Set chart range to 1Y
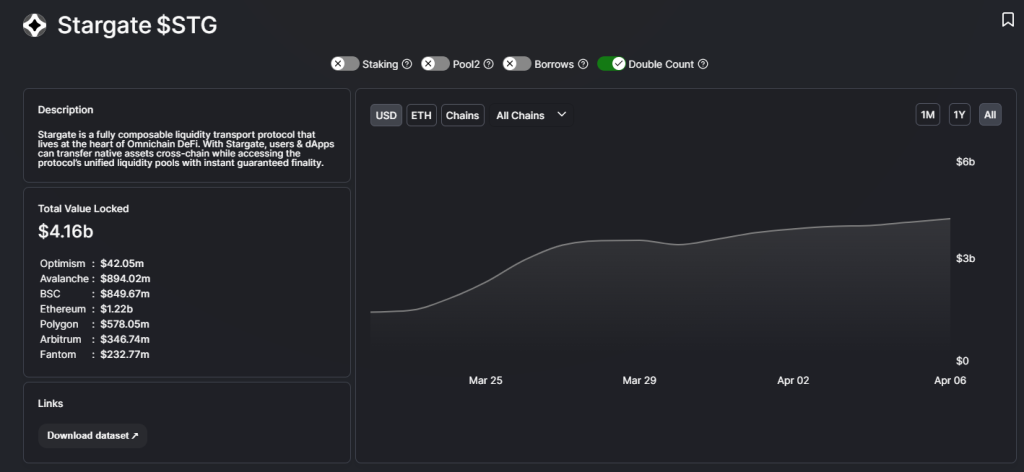Image resolution: width=1024 pixels, height=472 pixels. click(x=959, y=116)
